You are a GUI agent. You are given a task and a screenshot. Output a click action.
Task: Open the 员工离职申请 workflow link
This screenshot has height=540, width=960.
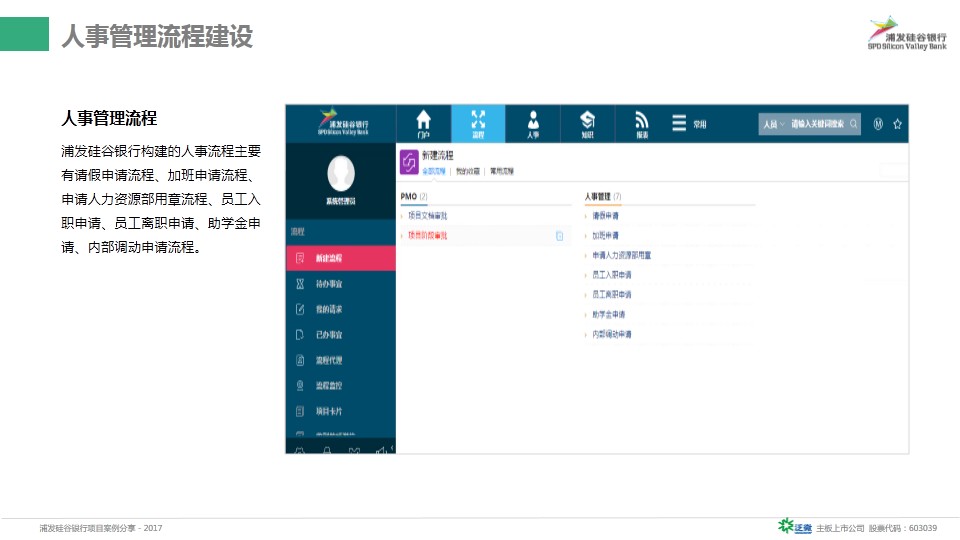tap(612, 294)
